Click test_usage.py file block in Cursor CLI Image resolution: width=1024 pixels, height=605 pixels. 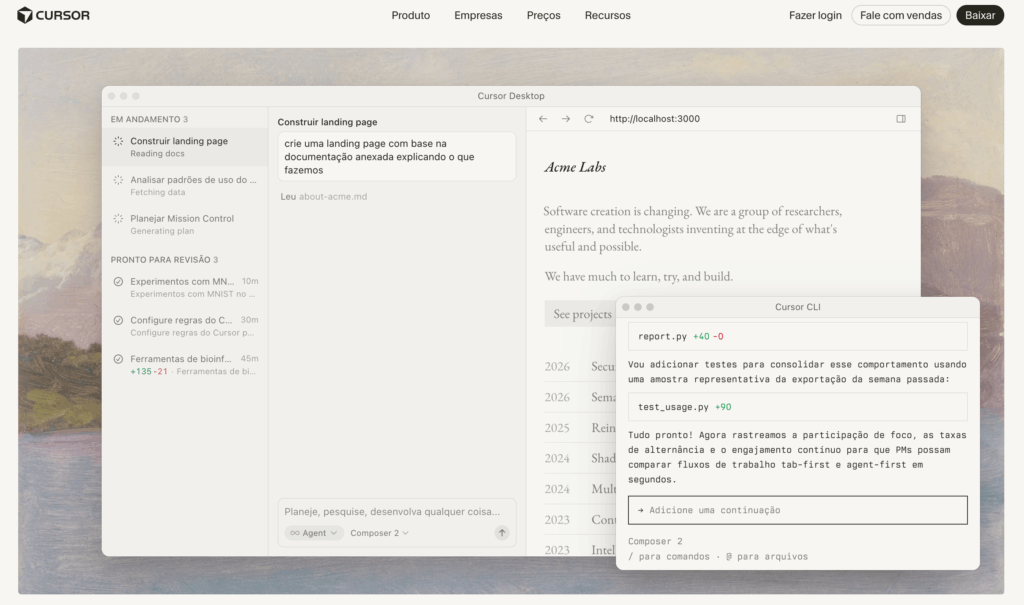797,407
